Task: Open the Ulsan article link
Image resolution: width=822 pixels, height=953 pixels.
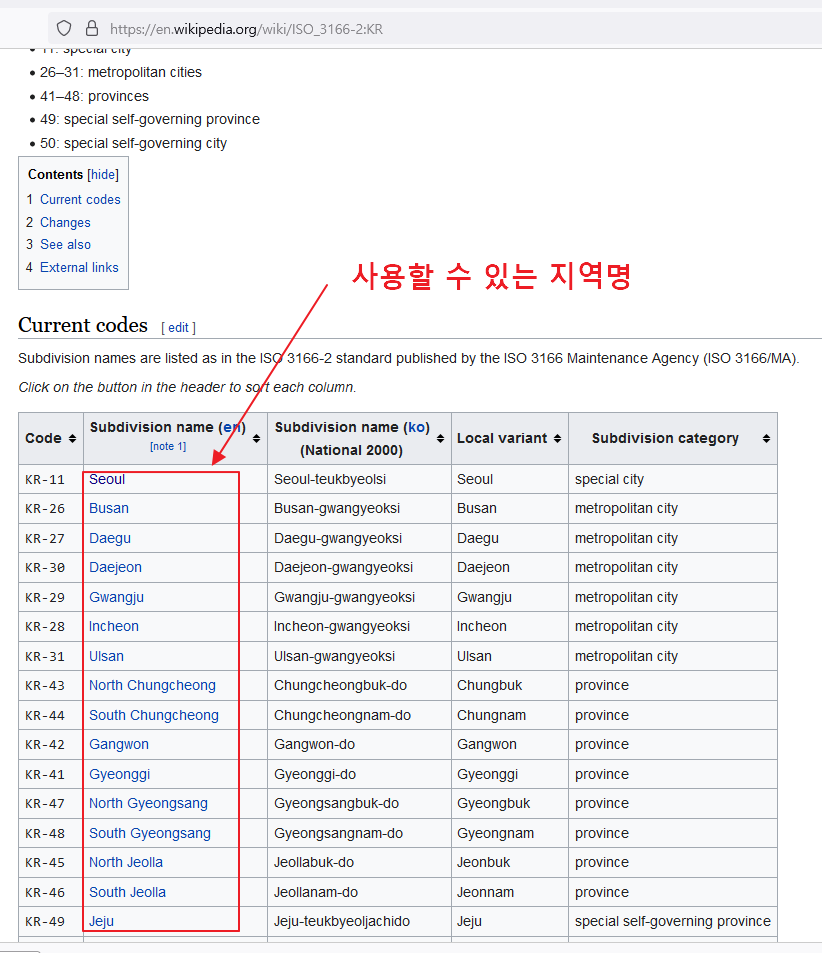Action: 106,656
